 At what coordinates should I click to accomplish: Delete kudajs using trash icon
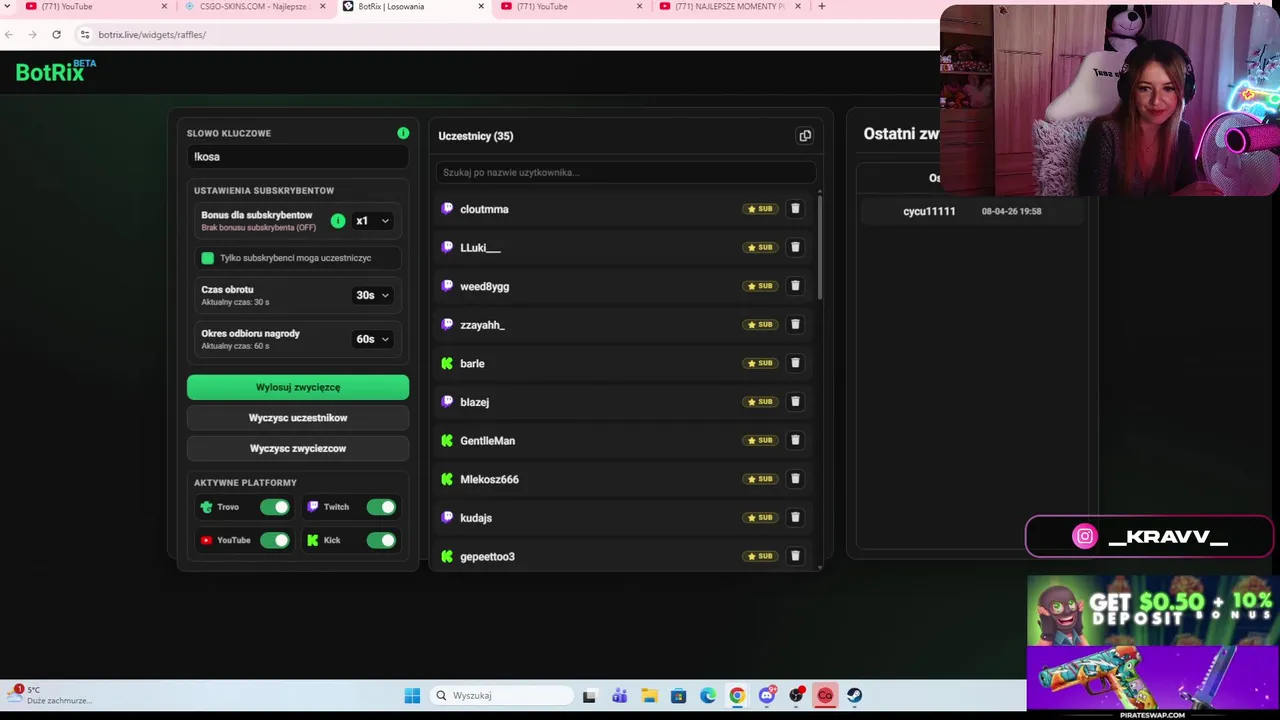(795, 517)
